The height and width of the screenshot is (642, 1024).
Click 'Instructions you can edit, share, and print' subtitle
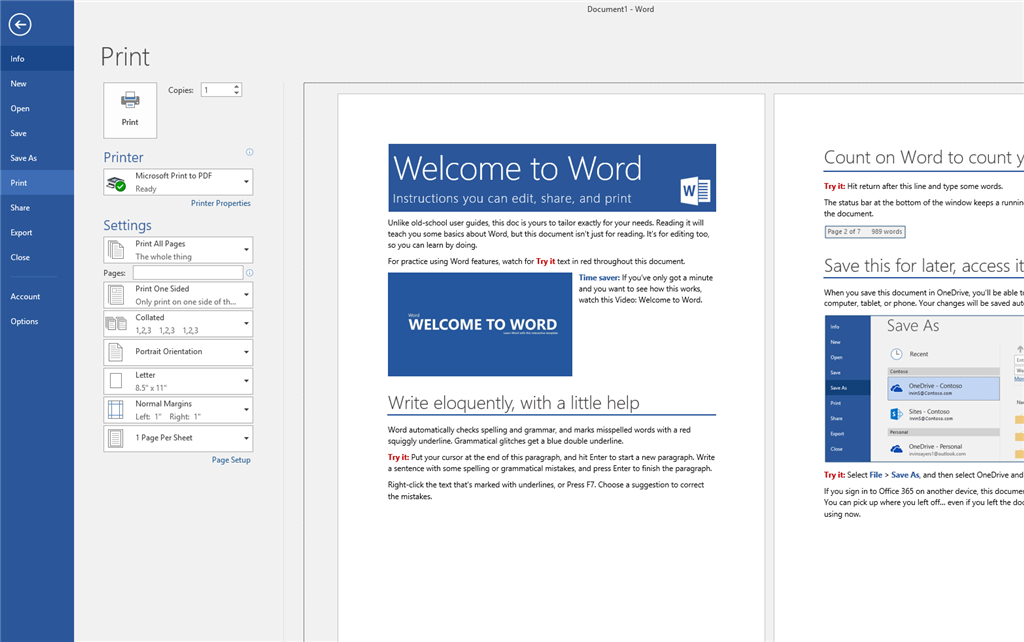tap(512, 199)
